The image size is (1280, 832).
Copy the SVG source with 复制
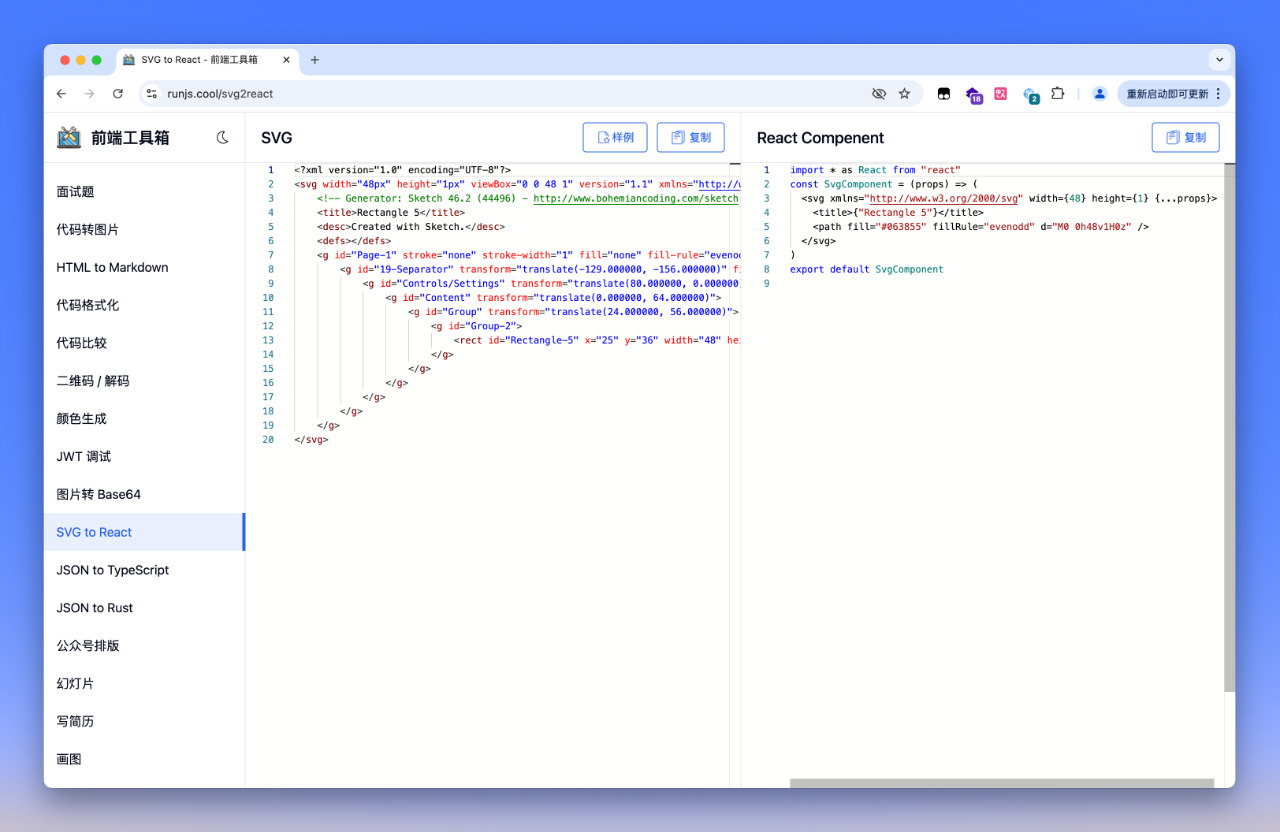(690, 137)
